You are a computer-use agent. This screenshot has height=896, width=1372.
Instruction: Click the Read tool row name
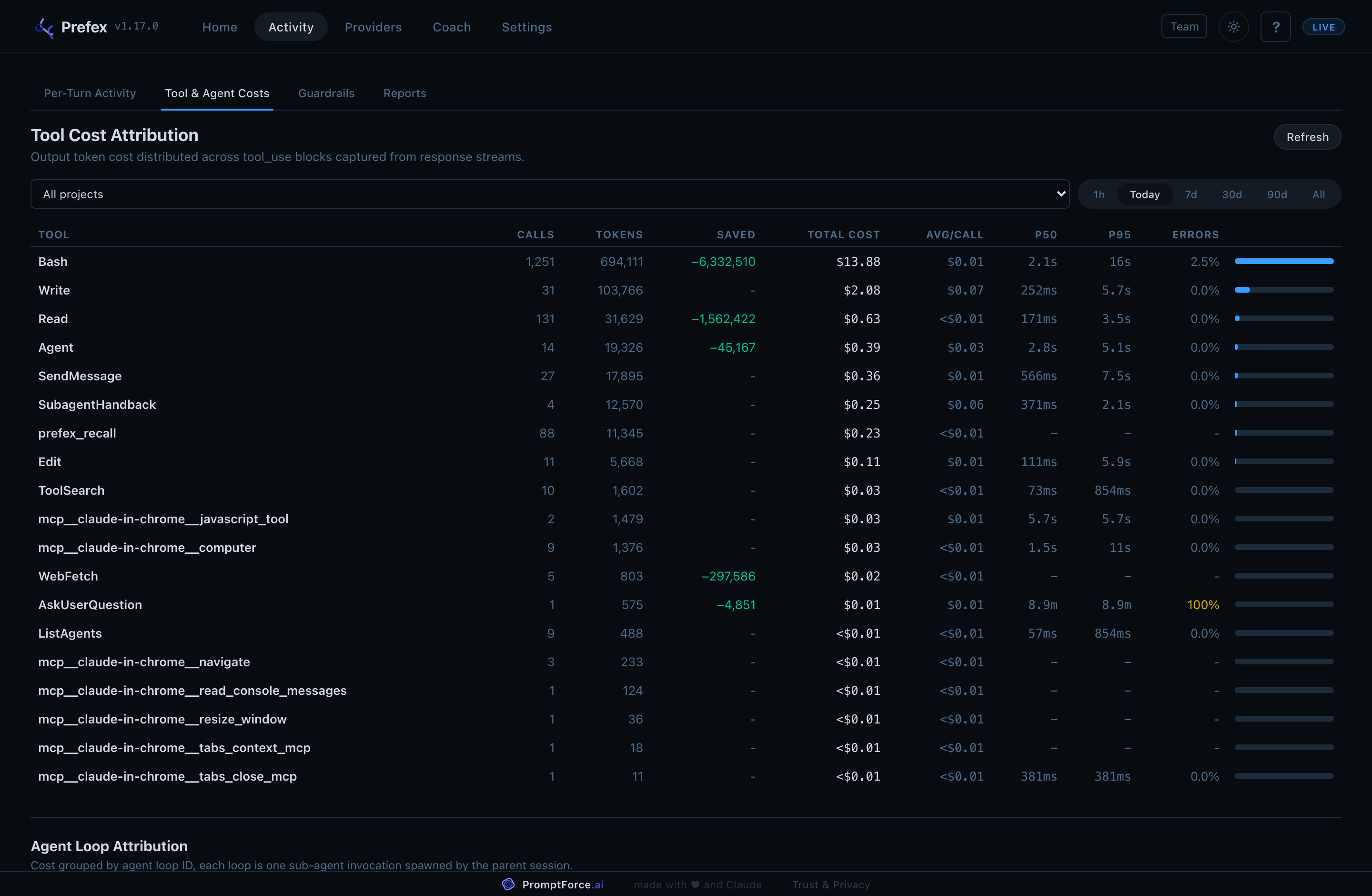(x=52, y=319)
